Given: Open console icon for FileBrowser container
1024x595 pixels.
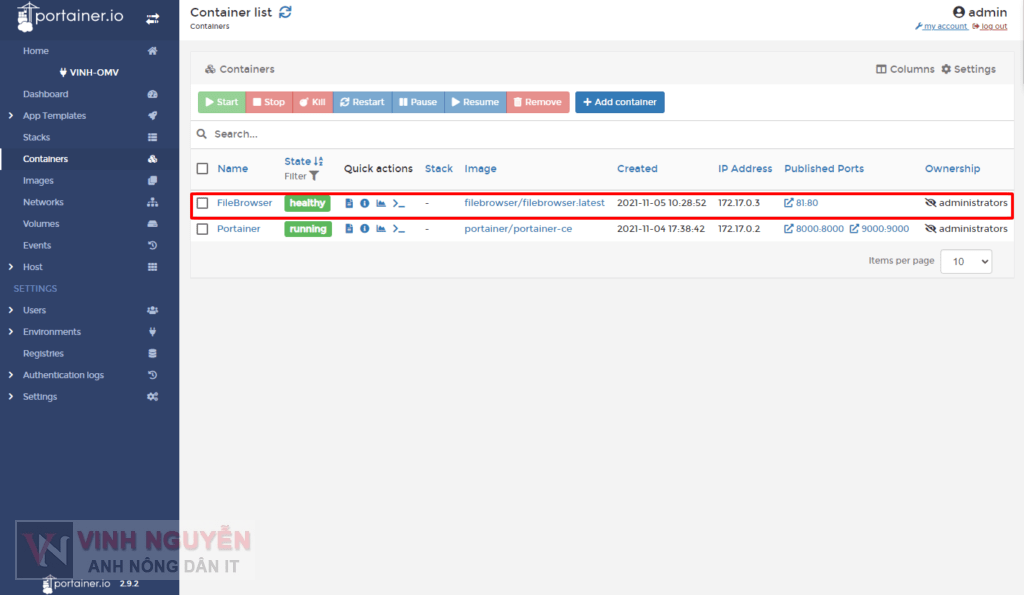Looking at the screenshot, I should point(398,203).
